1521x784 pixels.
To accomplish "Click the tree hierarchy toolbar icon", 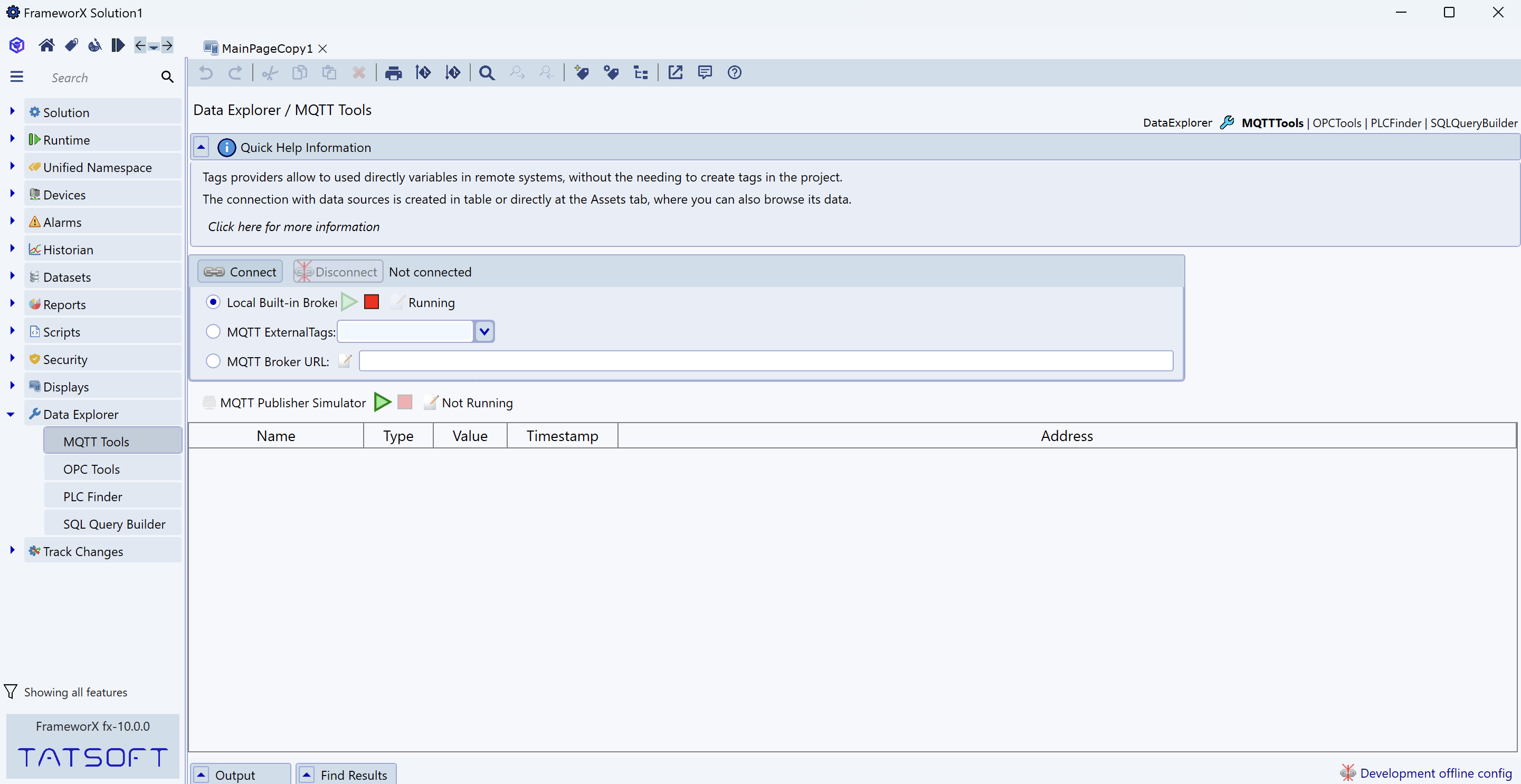I will tap(641, 73).
